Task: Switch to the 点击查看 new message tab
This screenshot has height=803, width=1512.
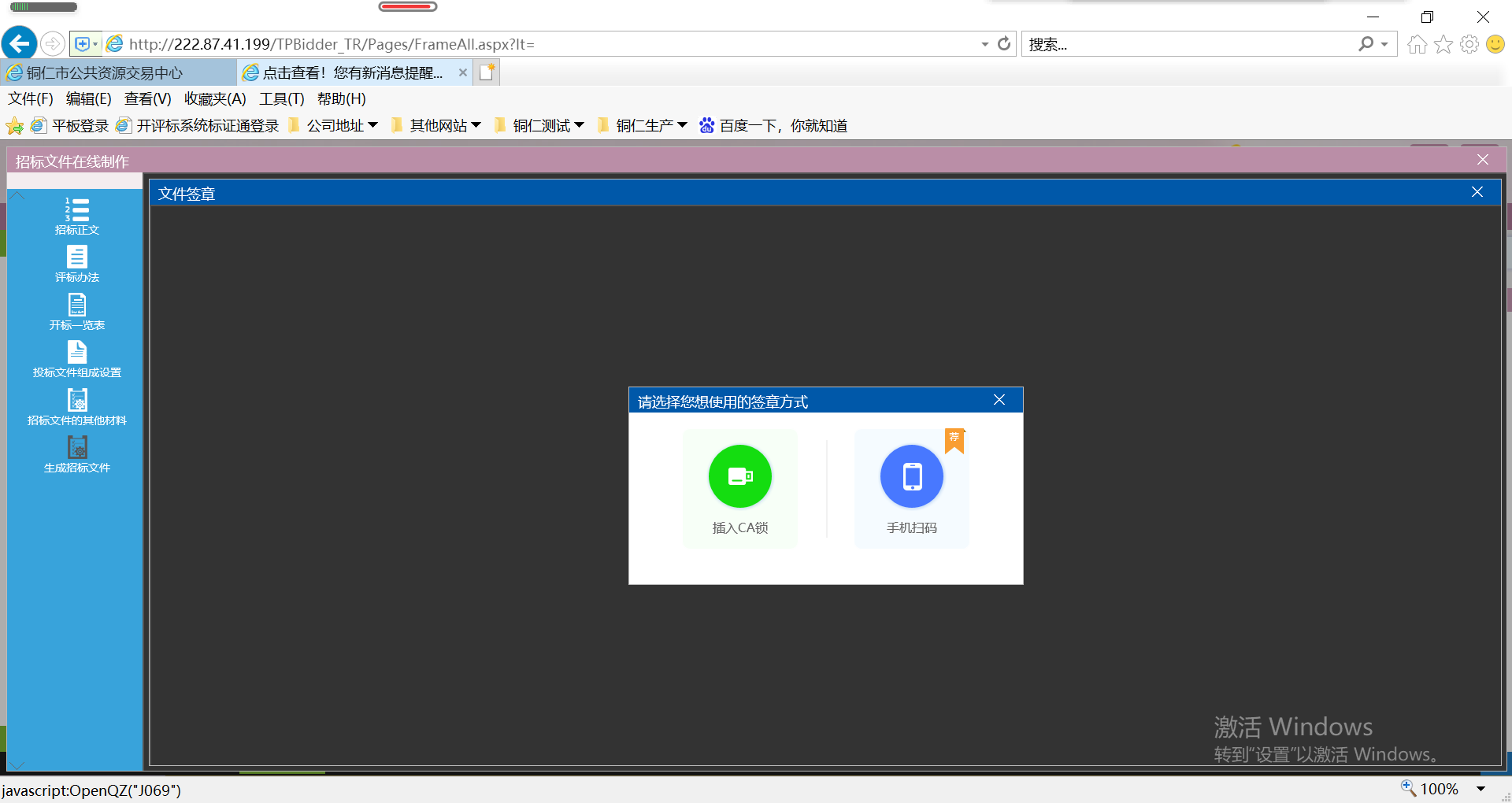Action: 352,73
